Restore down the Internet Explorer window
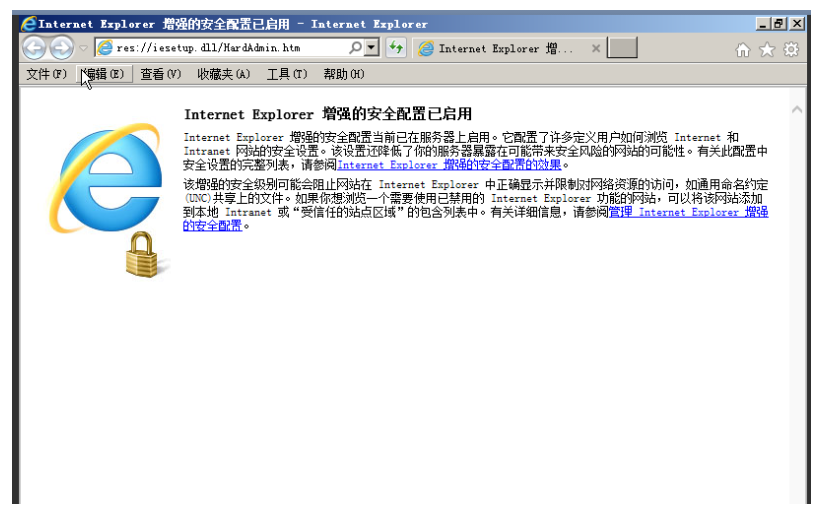 [x=779, y=24]
